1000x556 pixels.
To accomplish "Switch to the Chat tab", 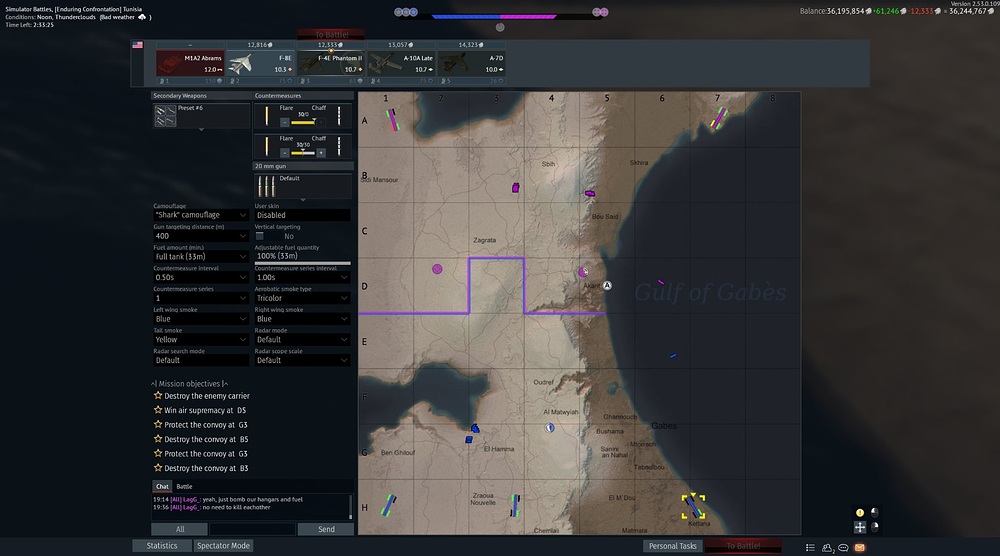I will point(162,486).
